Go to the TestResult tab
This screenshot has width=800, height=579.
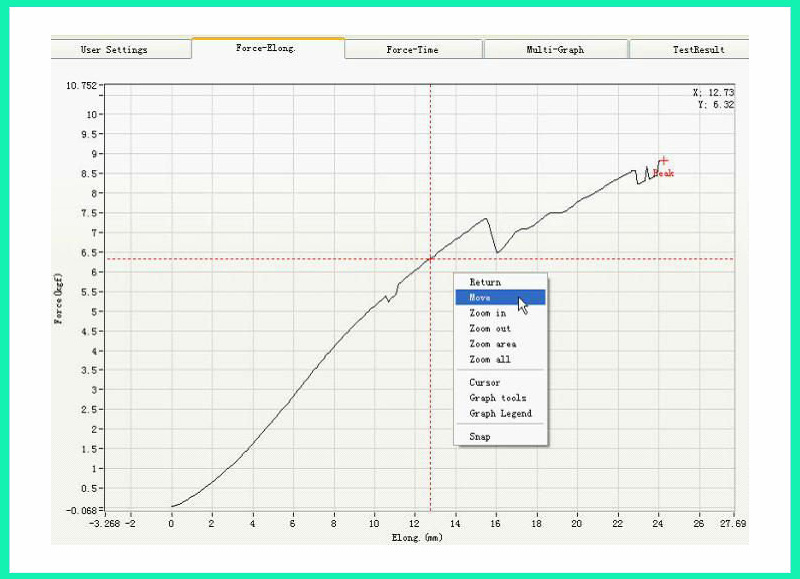[x=697, y=49]
